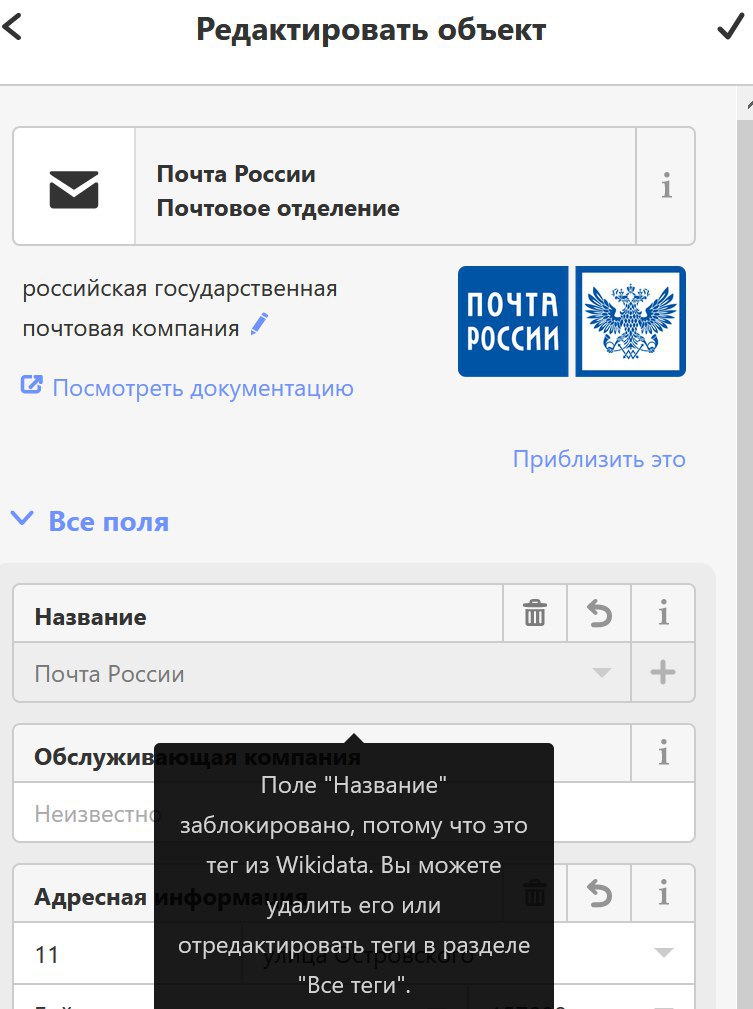Click the российская государственная почтовая компания description
753x1009 pixels.
(x=180, y=308)
